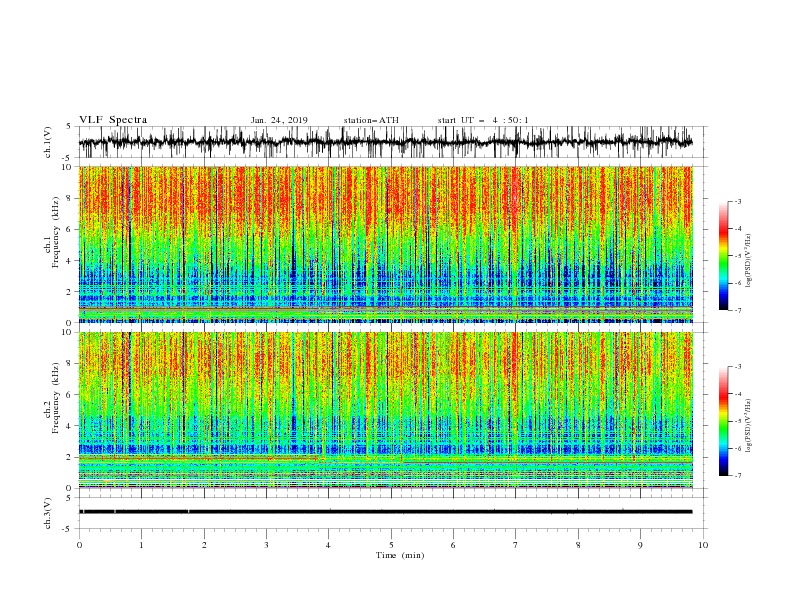The width and height of the screenshot is (792, 612).
Task: Click time-axis tick label '8'
Action: pos(578,545)
